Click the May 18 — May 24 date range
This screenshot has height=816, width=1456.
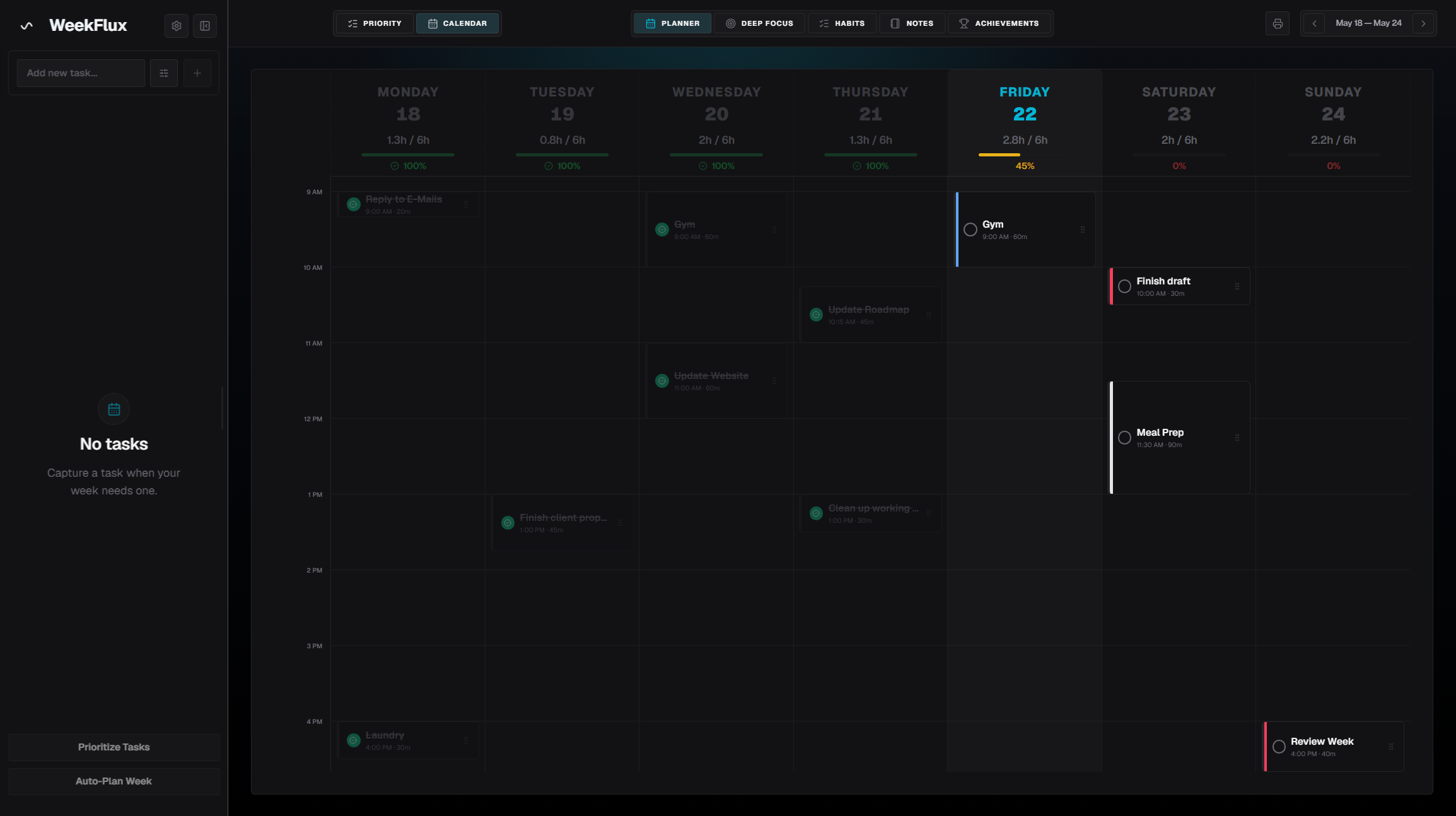1368,23
